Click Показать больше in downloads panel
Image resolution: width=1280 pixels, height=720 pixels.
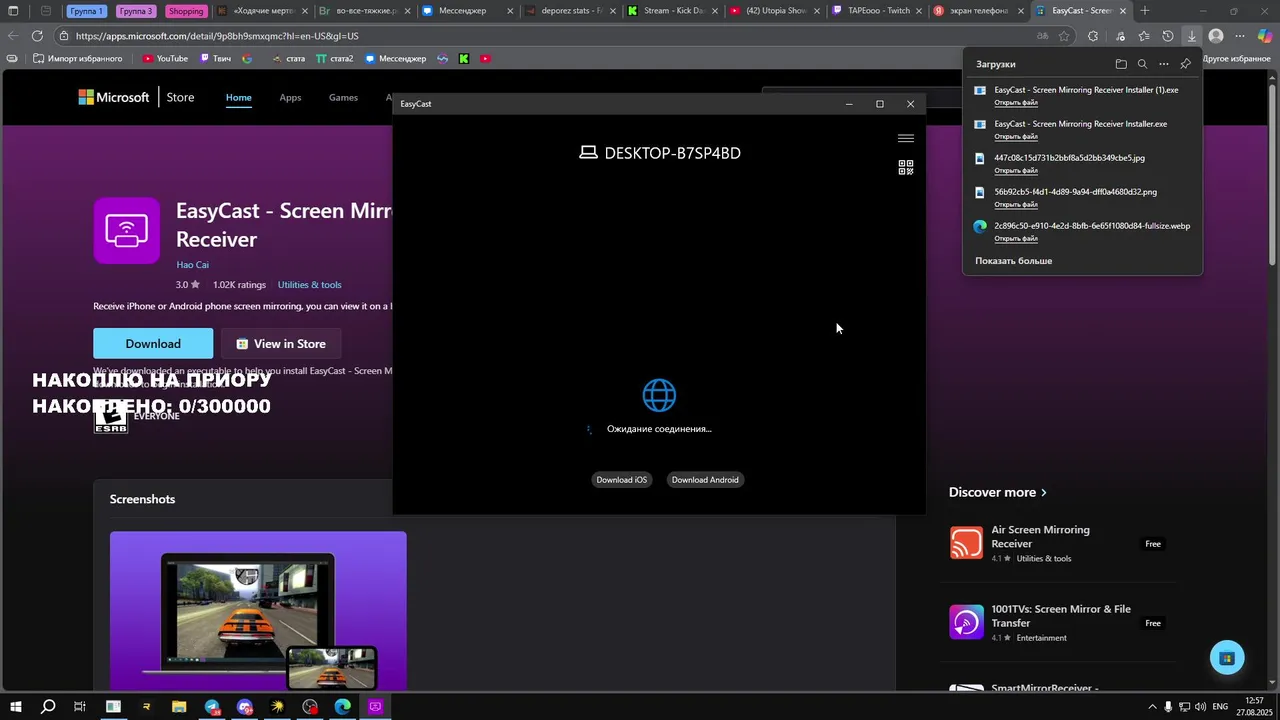point(1014,261)
